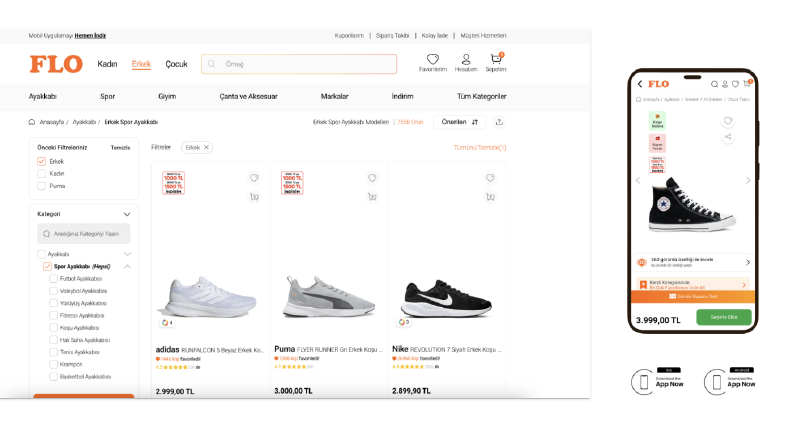Check the Ayakkabı category checkbox

41,254
